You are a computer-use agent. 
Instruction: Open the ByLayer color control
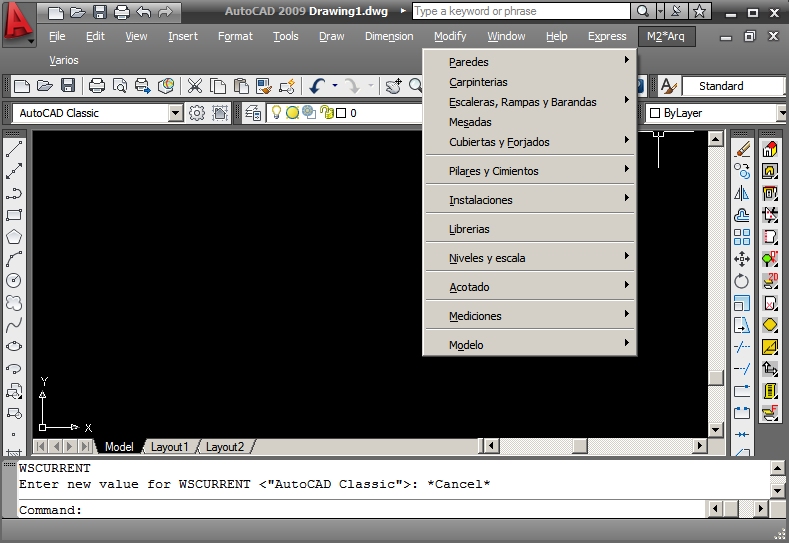pyautogui.click(x=715, y=113)
